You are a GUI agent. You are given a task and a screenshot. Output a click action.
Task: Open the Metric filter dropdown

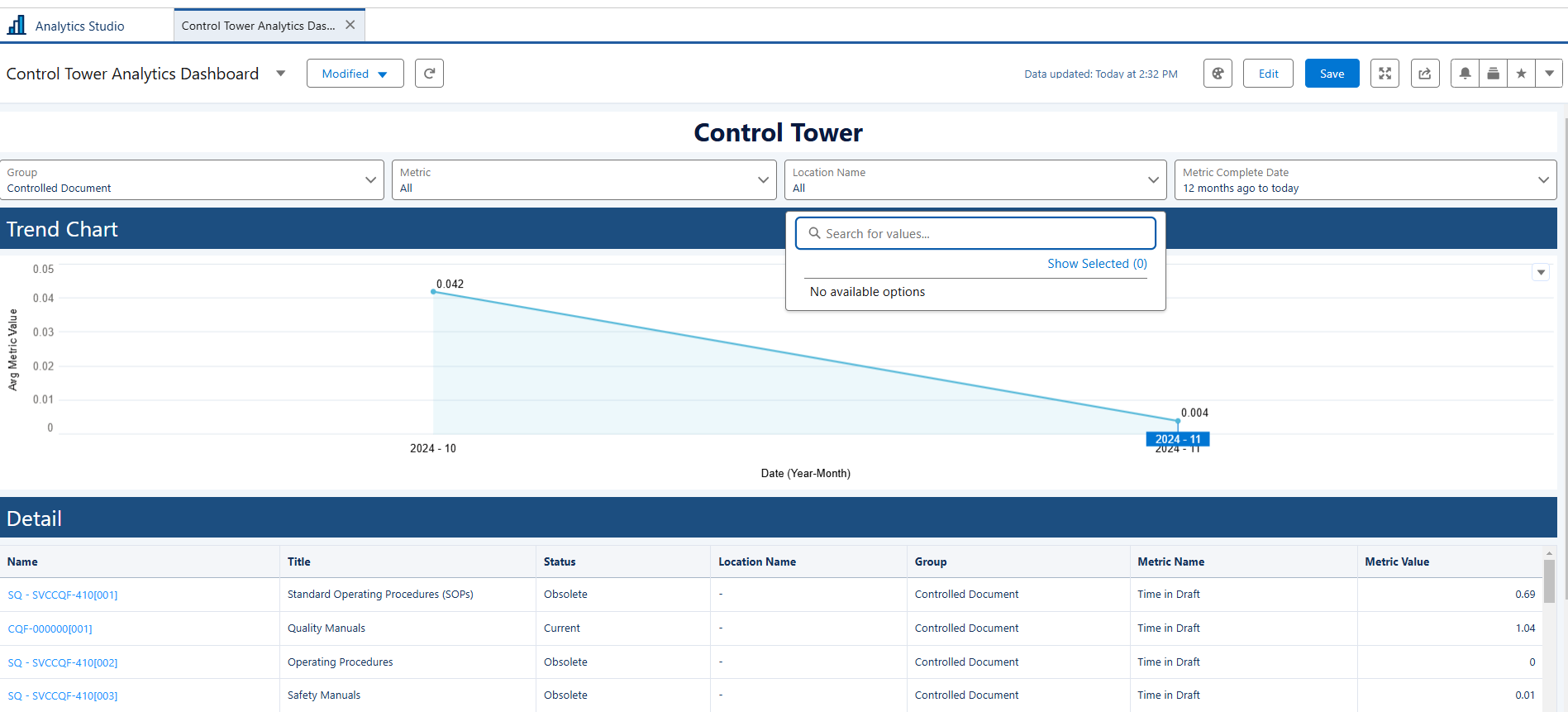(763, 180)
